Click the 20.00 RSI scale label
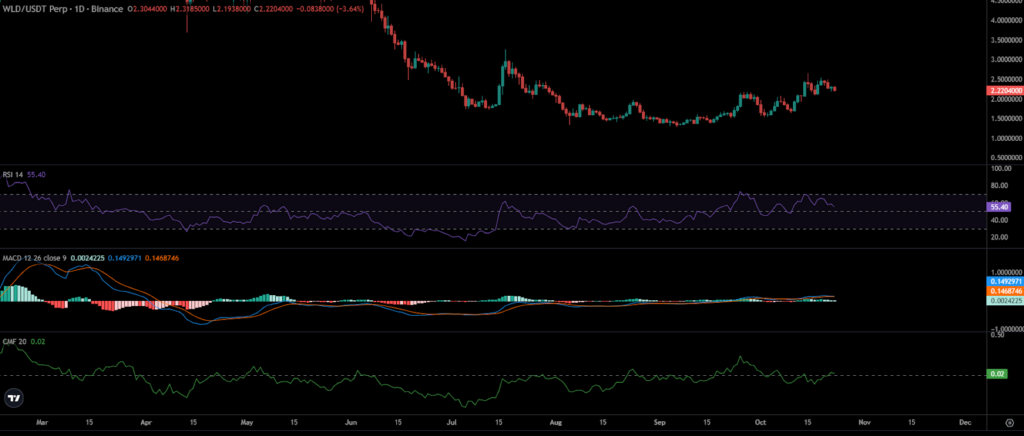Screen dimensions: 1024x436 coord(999,236)
